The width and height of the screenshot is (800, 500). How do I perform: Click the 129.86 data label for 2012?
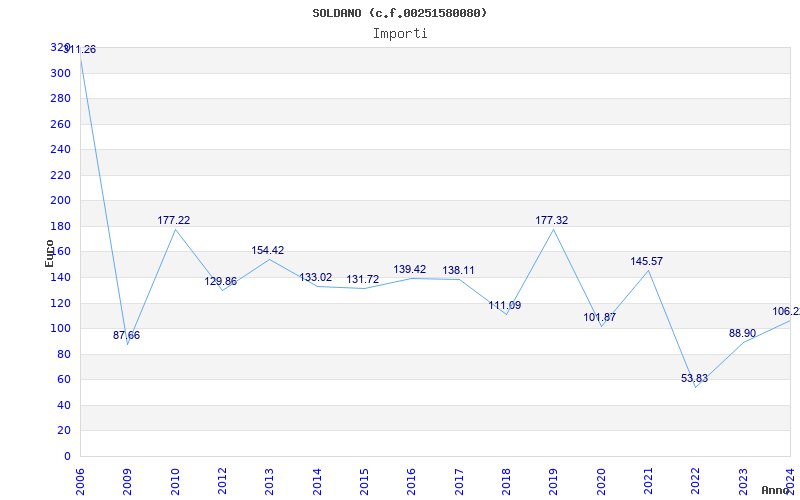click(x=221, y=282)
